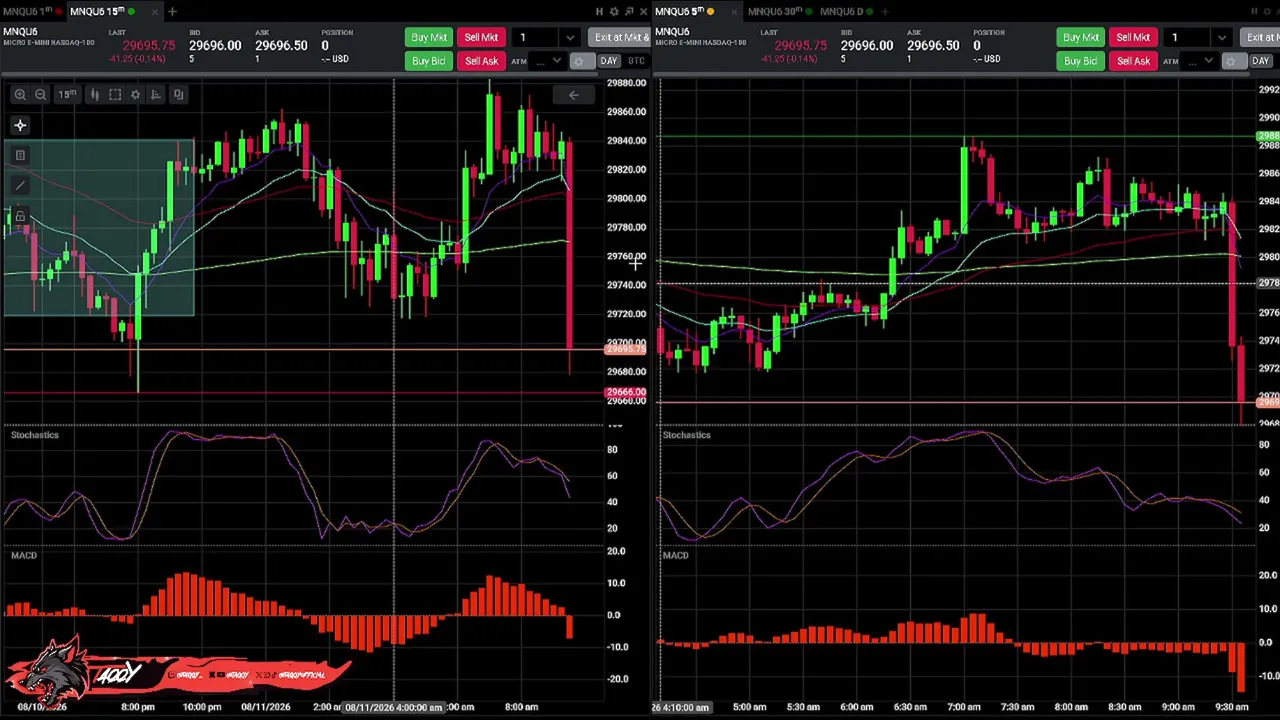Toggle the drawings lock icon
Image resolution: width=1280 pixels, height=720 pixels.
click(x=20, y=216)
